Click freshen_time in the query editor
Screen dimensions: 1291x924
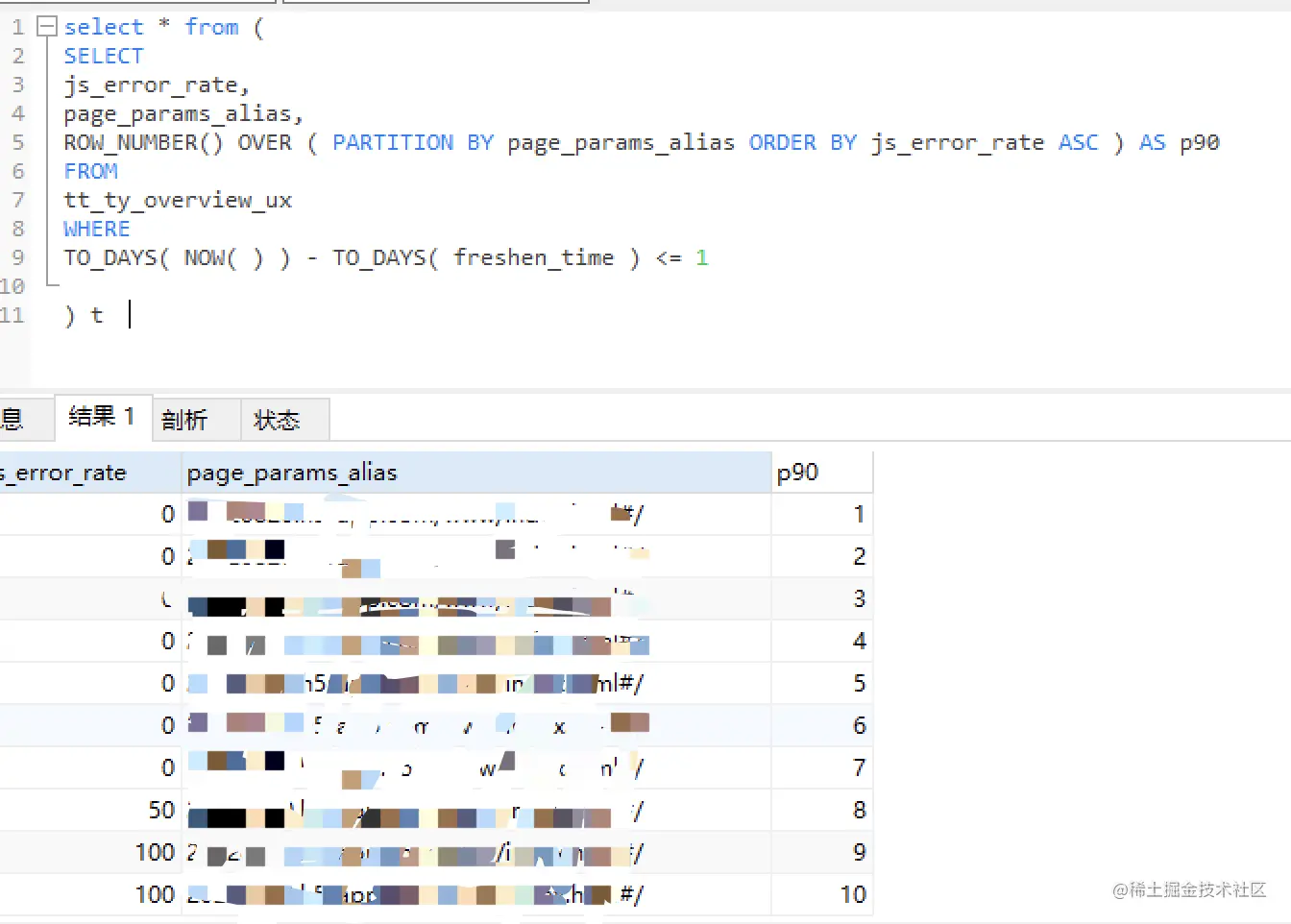point(534,257)
